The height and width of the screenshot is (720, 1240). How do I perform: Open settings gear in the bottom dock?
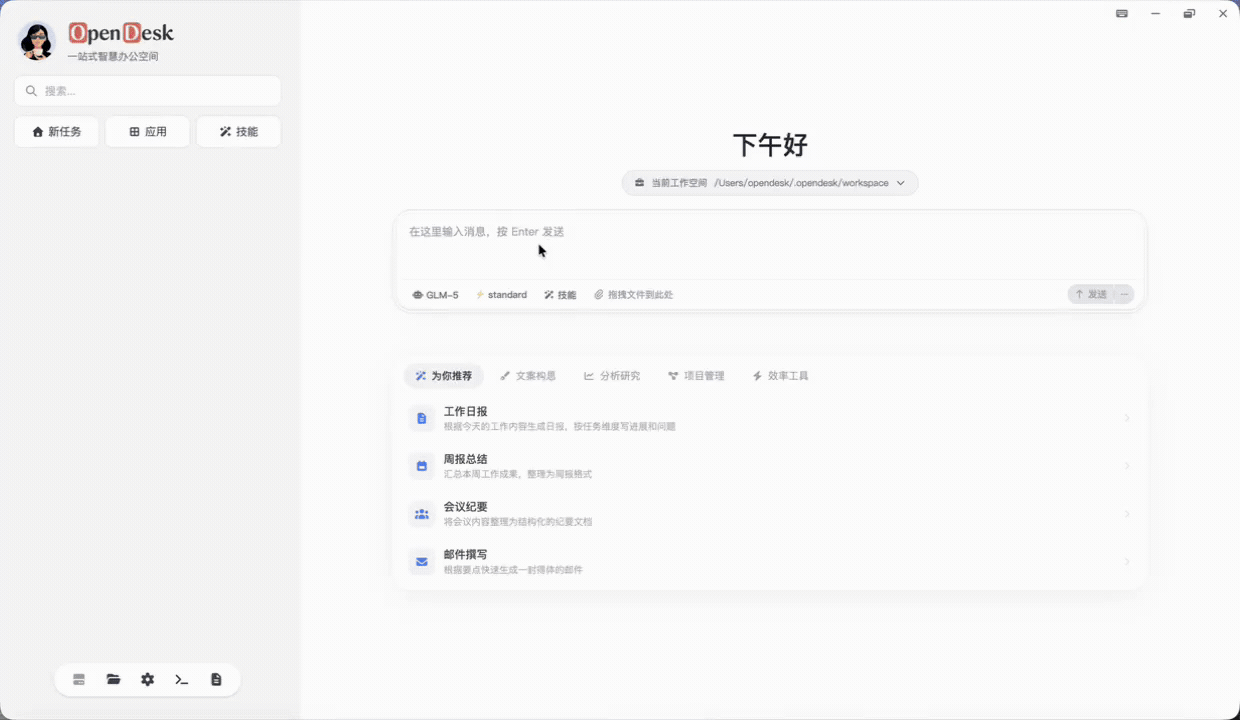point(148,680)
